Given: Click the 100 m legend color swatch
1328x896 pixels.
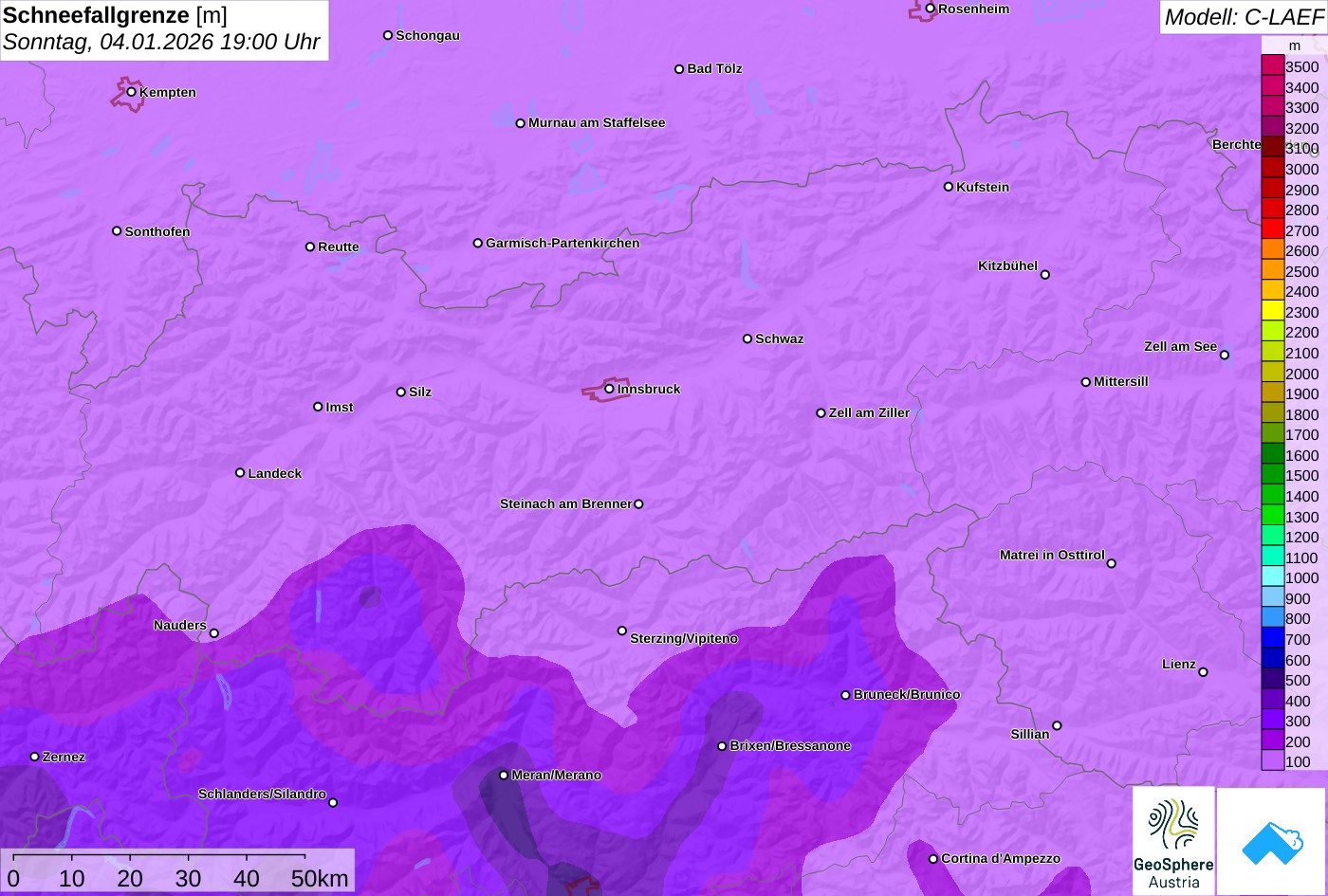Looking at the screenshot, I should 1272,760.
